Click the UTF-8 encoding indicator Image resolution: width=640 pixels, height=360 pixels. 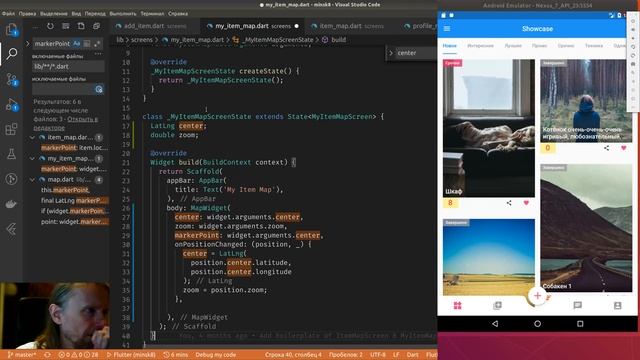[x=378, y=355]
